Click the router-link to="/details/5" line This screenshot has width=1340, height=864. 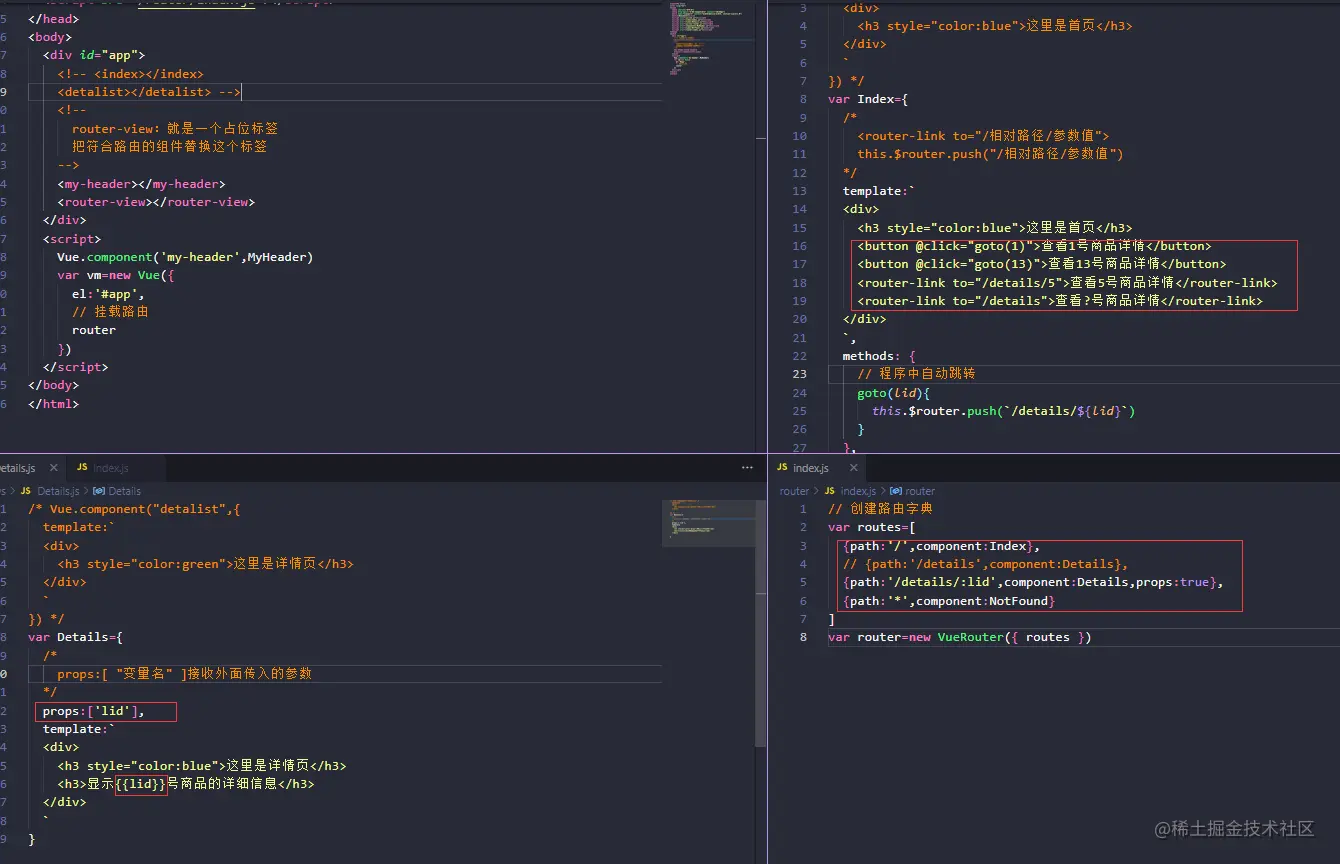pyautogui.click(x=1067, y=283)
